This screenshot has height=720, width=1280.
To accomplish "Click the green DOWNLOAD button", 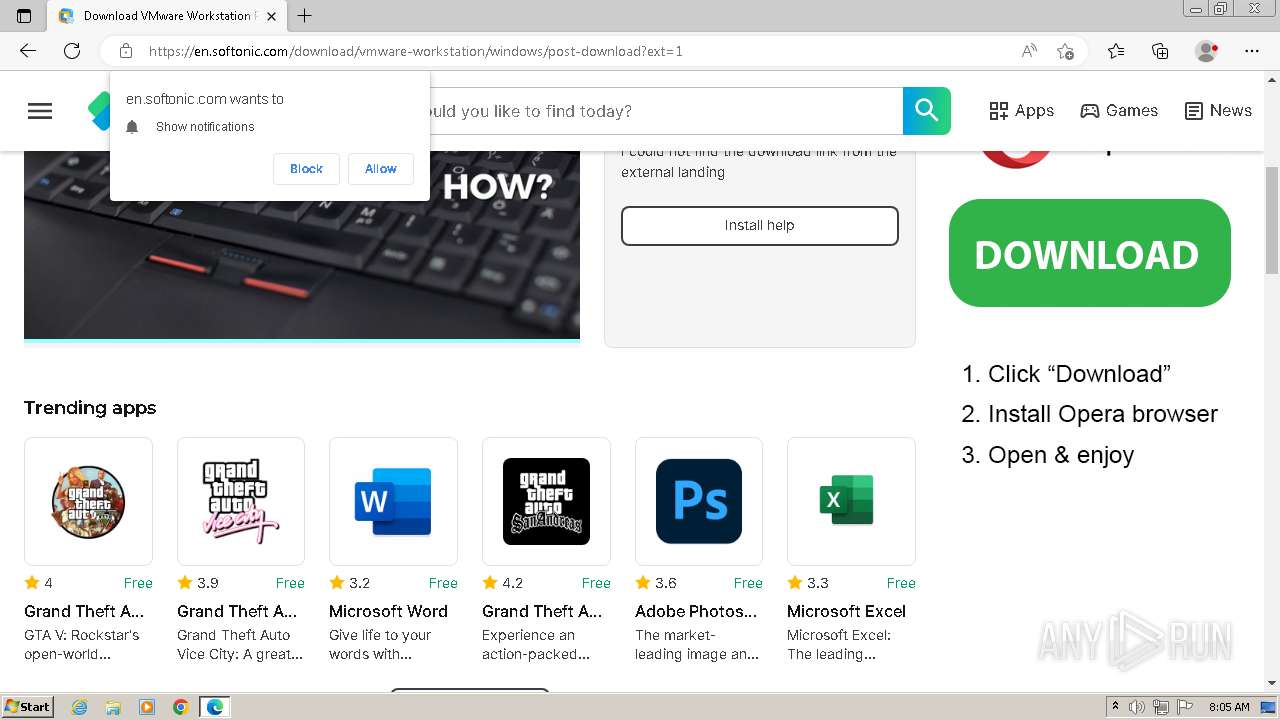I will [1090, 253].
